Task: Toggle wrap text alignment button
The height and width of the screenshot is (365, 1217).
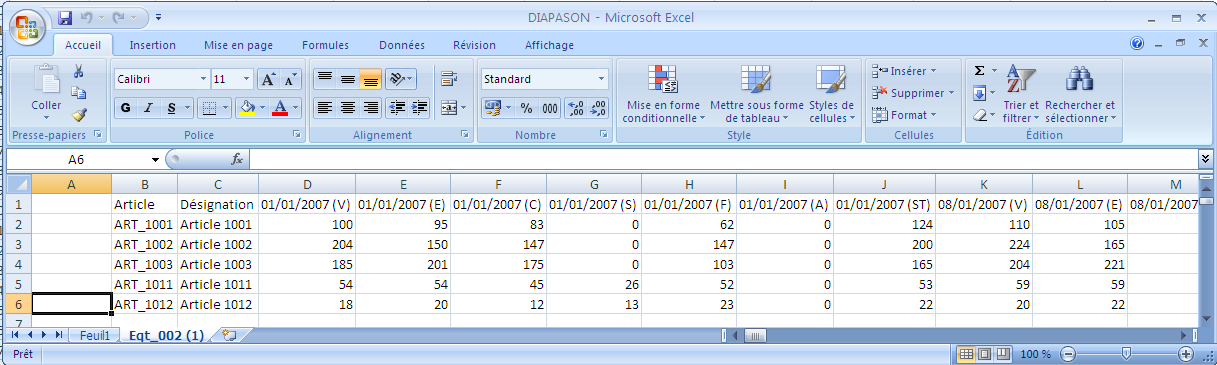Action: click(448, 79)
